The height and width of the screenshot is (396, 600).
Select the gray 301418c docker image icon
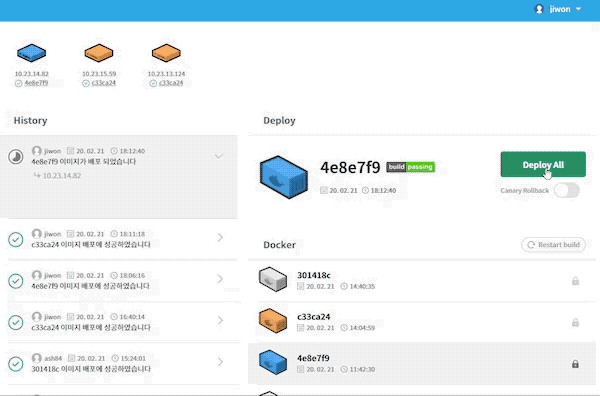[x=273, y=279]
